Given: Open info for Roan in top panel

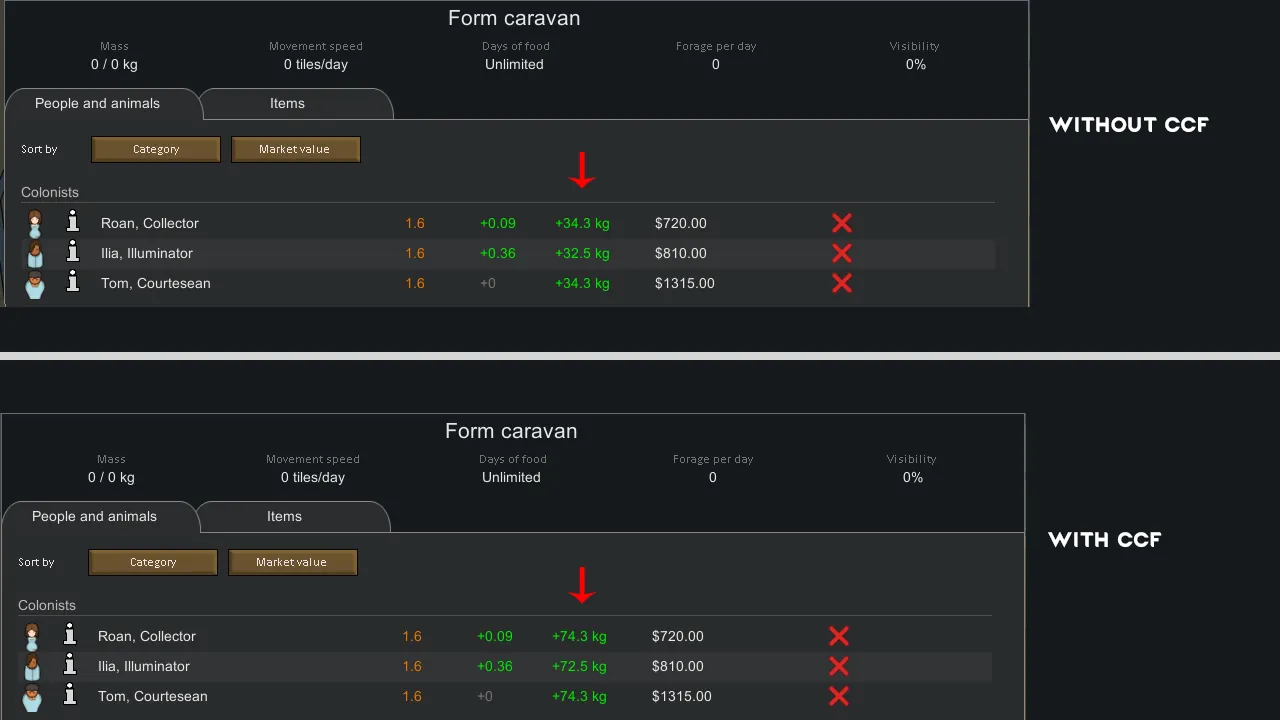Looking at the screenshot, I should click(72, 222).
